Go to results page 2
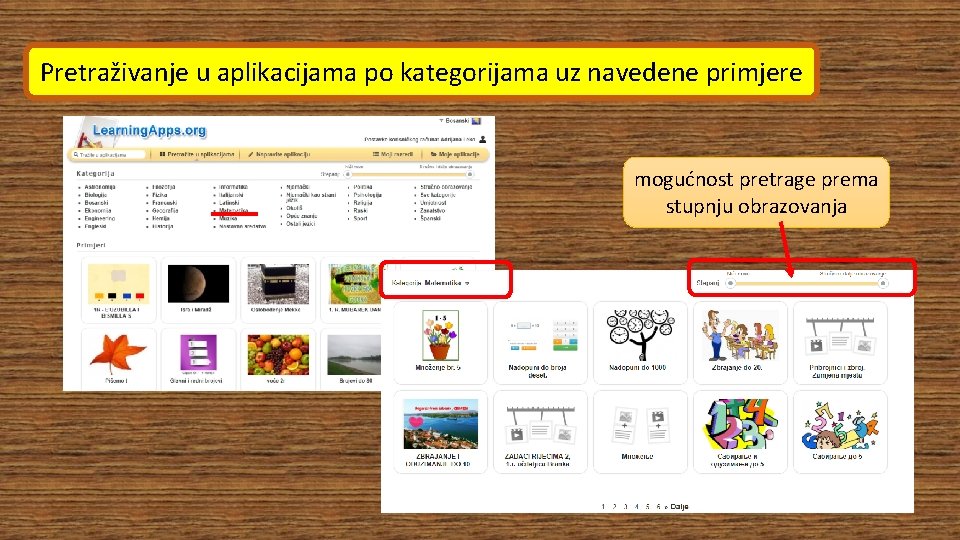960x540 pixels. coord(614,506)
